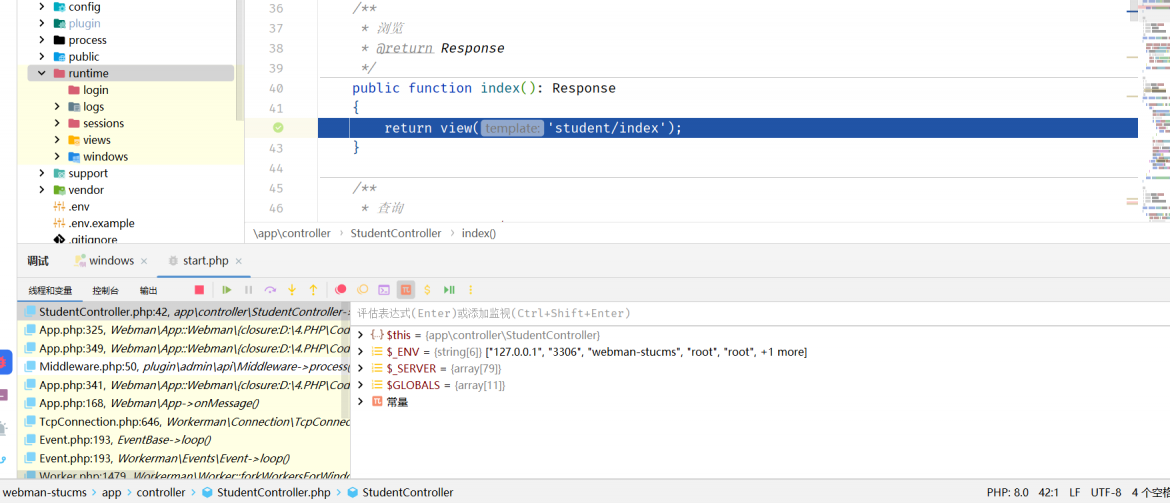Click controller in bottom navigation bar

click(x=161, y=493)
